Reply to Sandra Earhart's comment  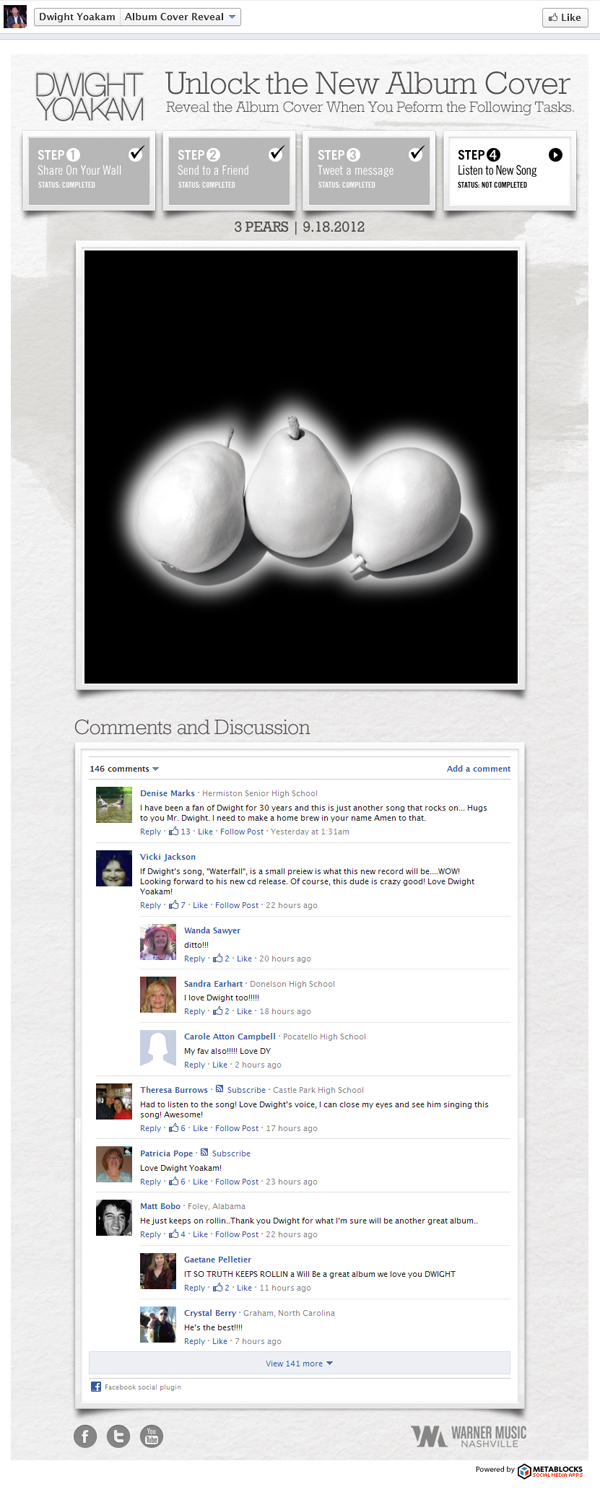coord(194,1012)
